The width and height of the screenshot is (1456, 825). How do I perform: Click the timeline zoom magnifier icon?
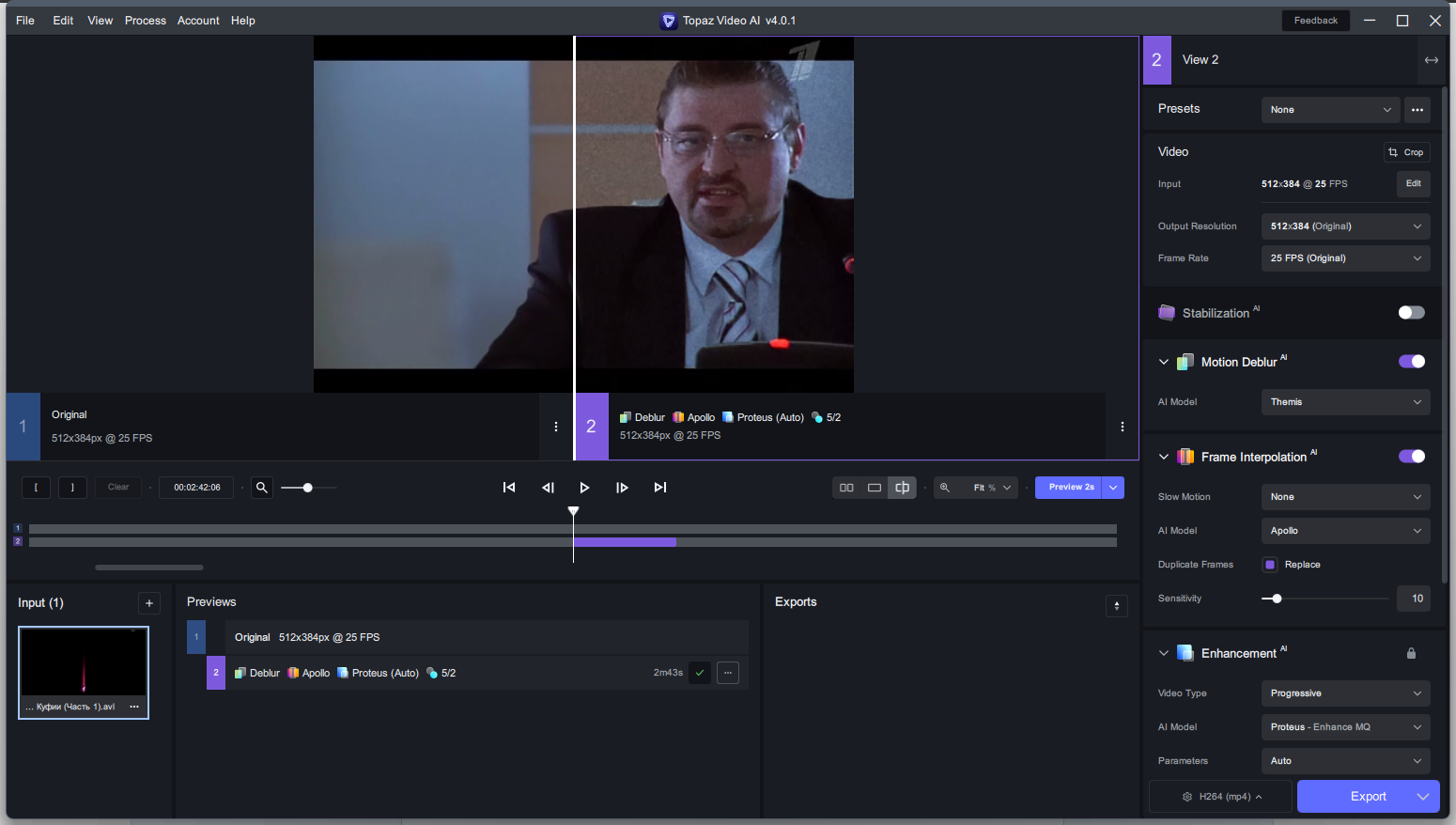pyautogui.click(x=262, y=488)
